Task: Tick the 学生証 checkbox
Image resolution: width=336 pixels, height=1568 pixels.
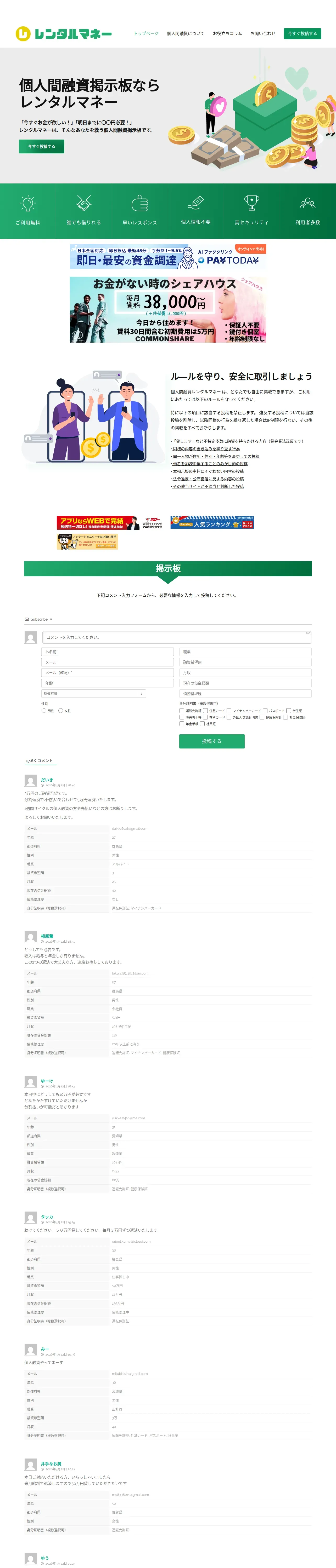Action: (288, 710)
